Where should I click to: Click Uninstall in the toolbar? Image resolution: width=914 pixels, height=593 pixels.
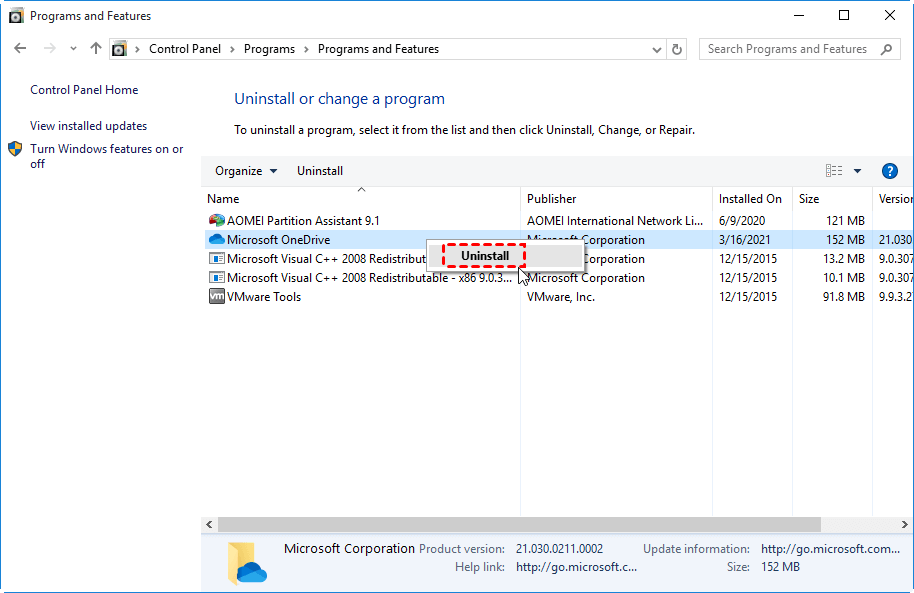[320, 171]
